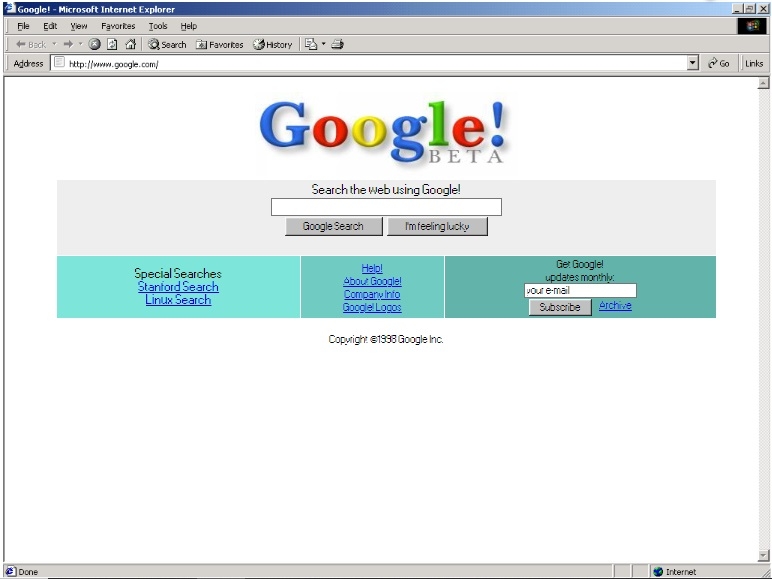Click the Internet zone globe icon
772x579 pixels.
658,572
